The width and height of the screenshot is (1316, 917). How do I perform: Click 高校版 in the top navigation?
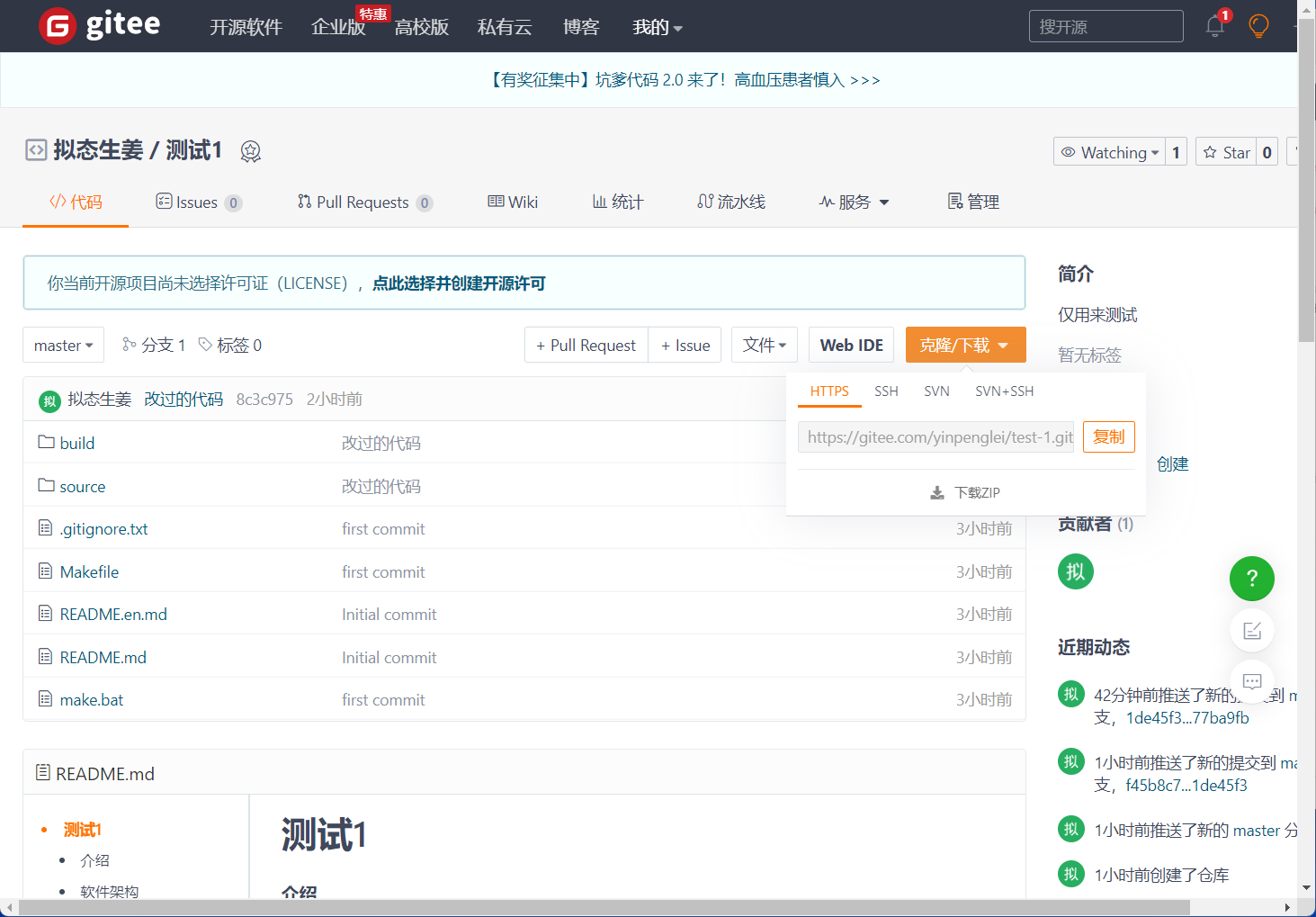click(421, 27)
